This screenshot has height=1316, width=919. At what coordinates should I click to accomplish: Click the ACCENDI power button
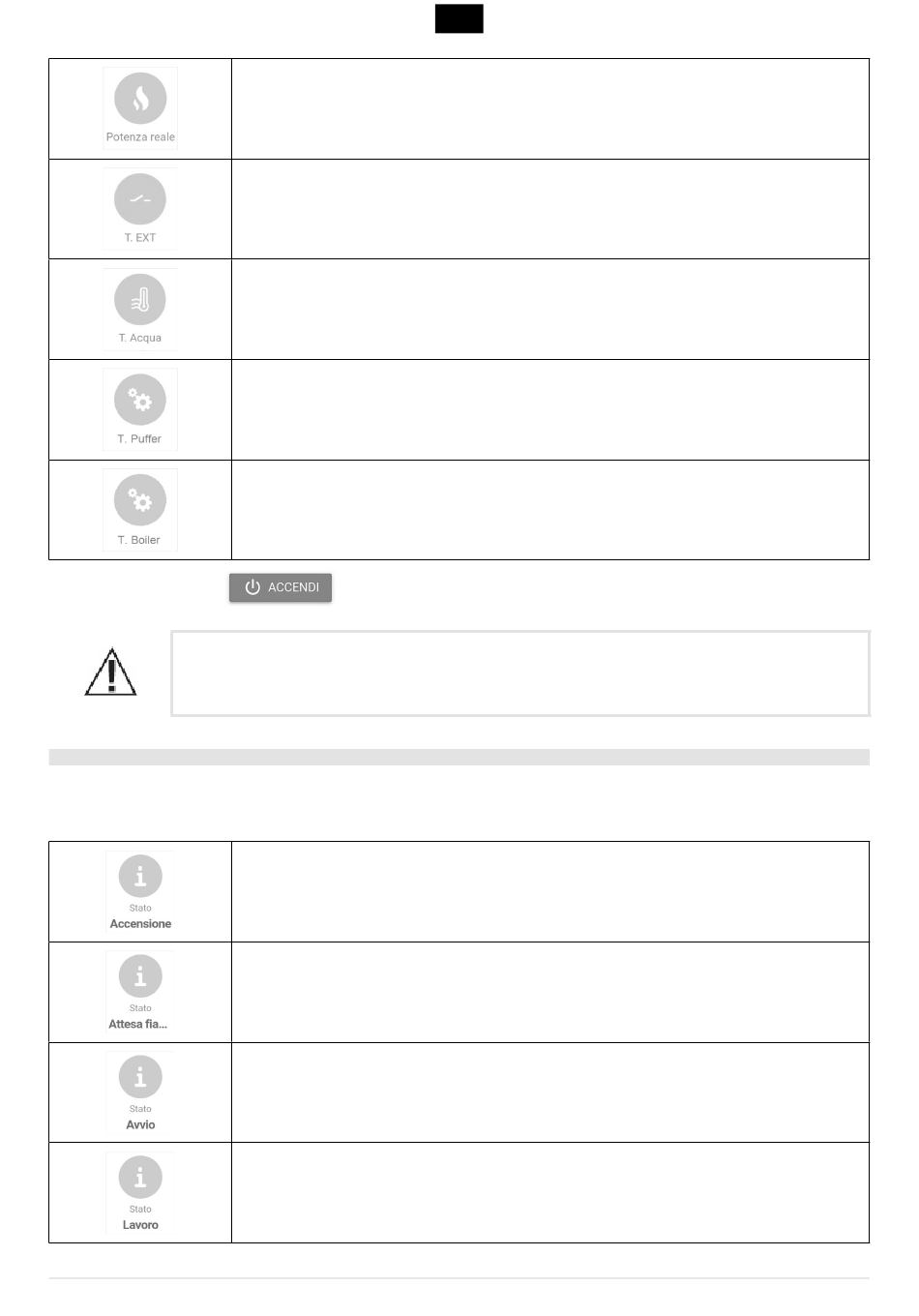pos(281,587)
